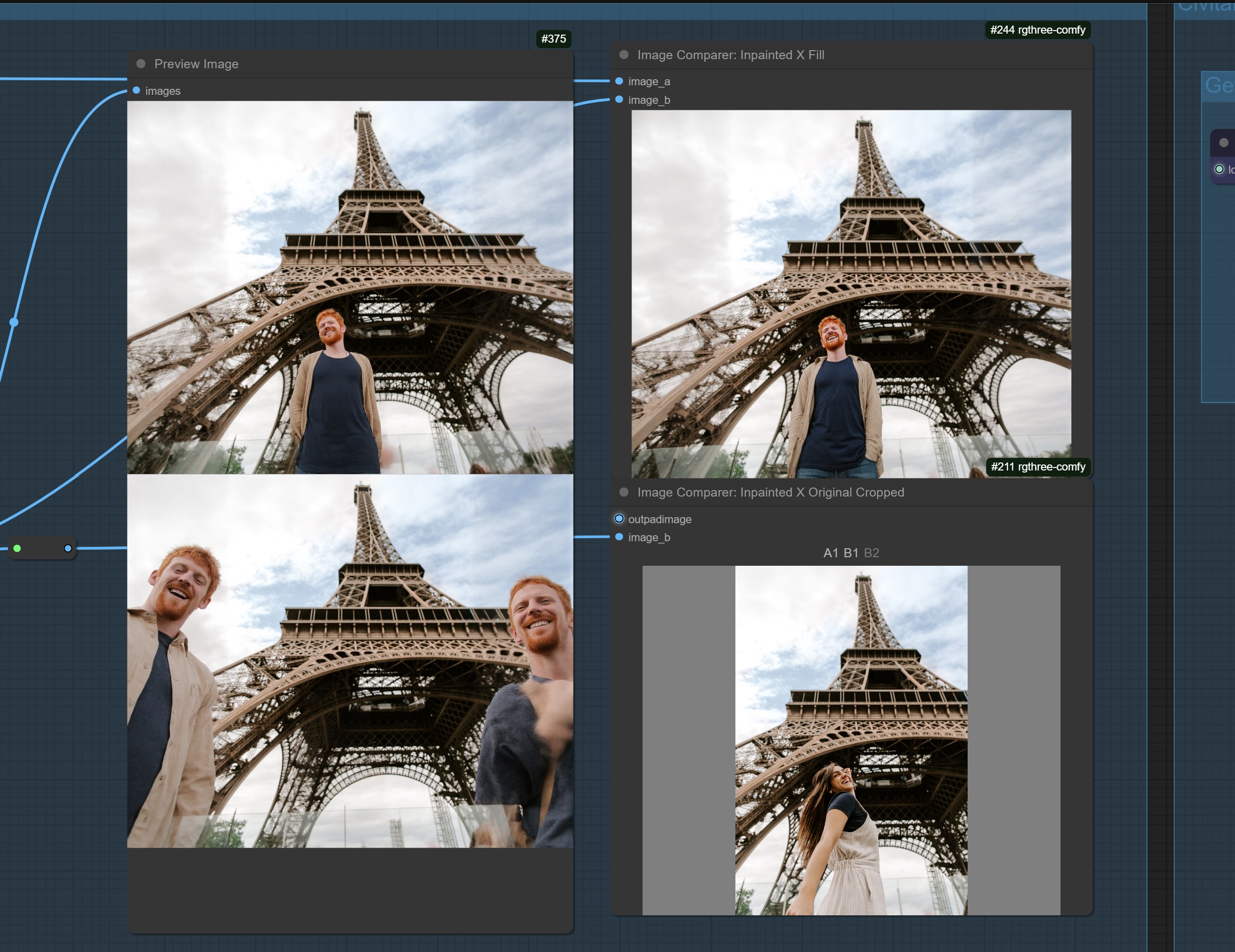Collapse the Preview Image node via title dot
The width and height of the screenshot is (1235, 952).
point(141,64)
